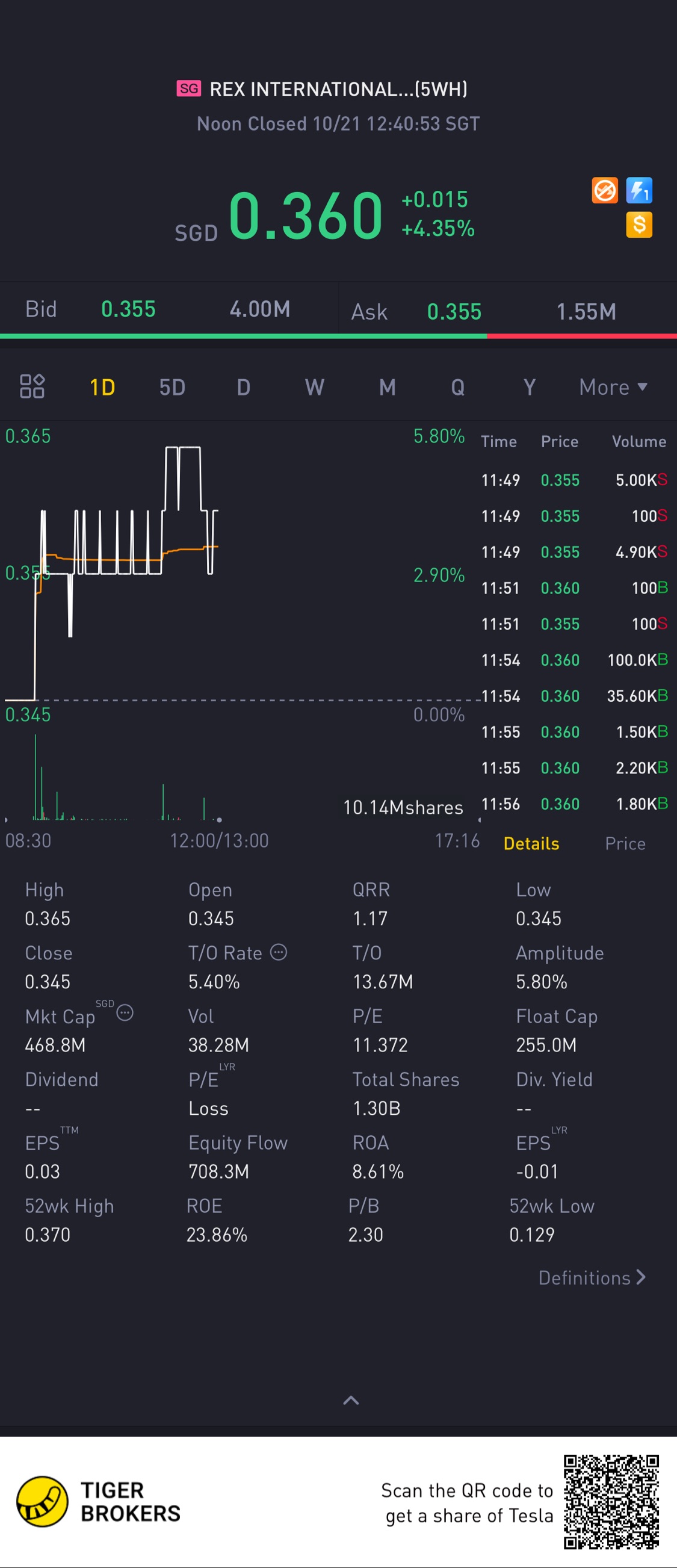This screenshot has width=677, height=1568.
Task: Open the chart layout grid icon
Action: (x=32, y=386)
